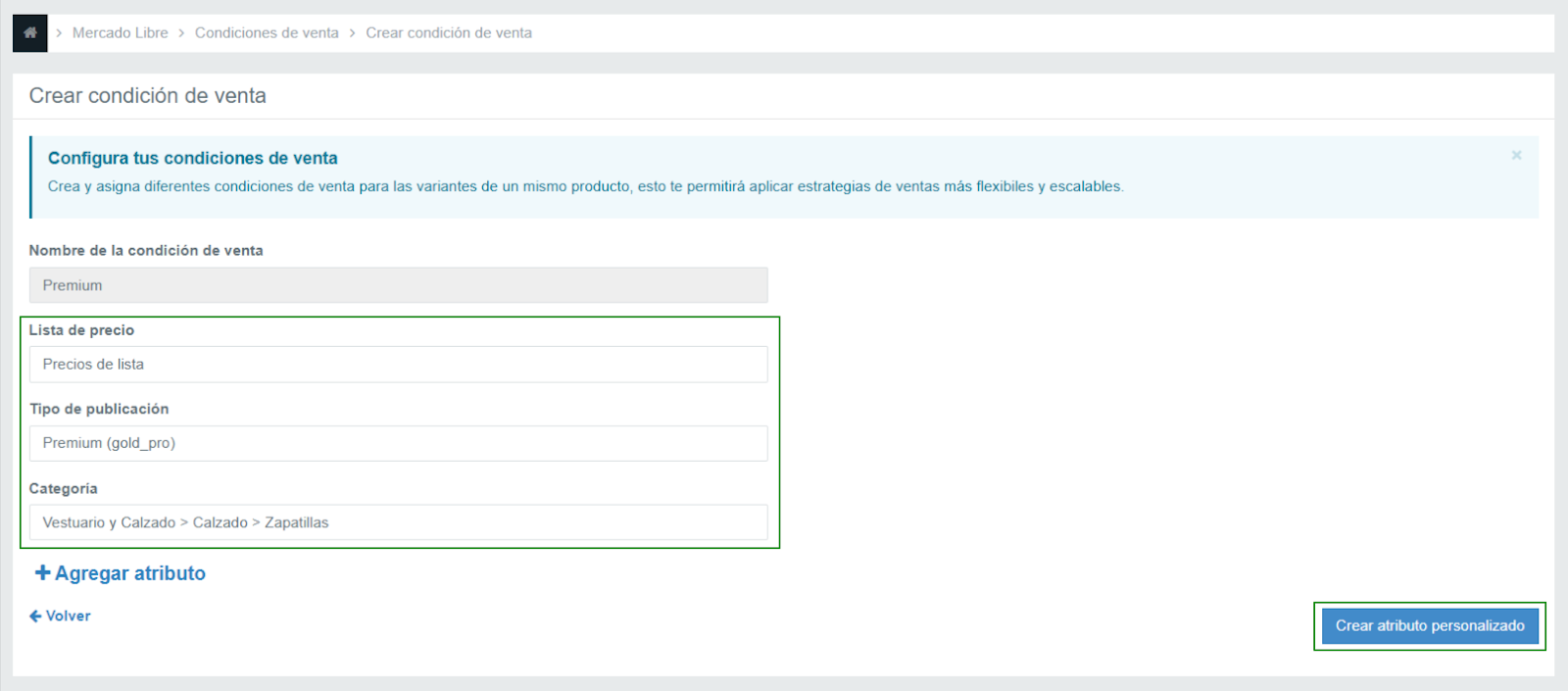Screen dimensions: 1568x691
Task: Click the Crear condición de venta page heading
Action: 148,96
